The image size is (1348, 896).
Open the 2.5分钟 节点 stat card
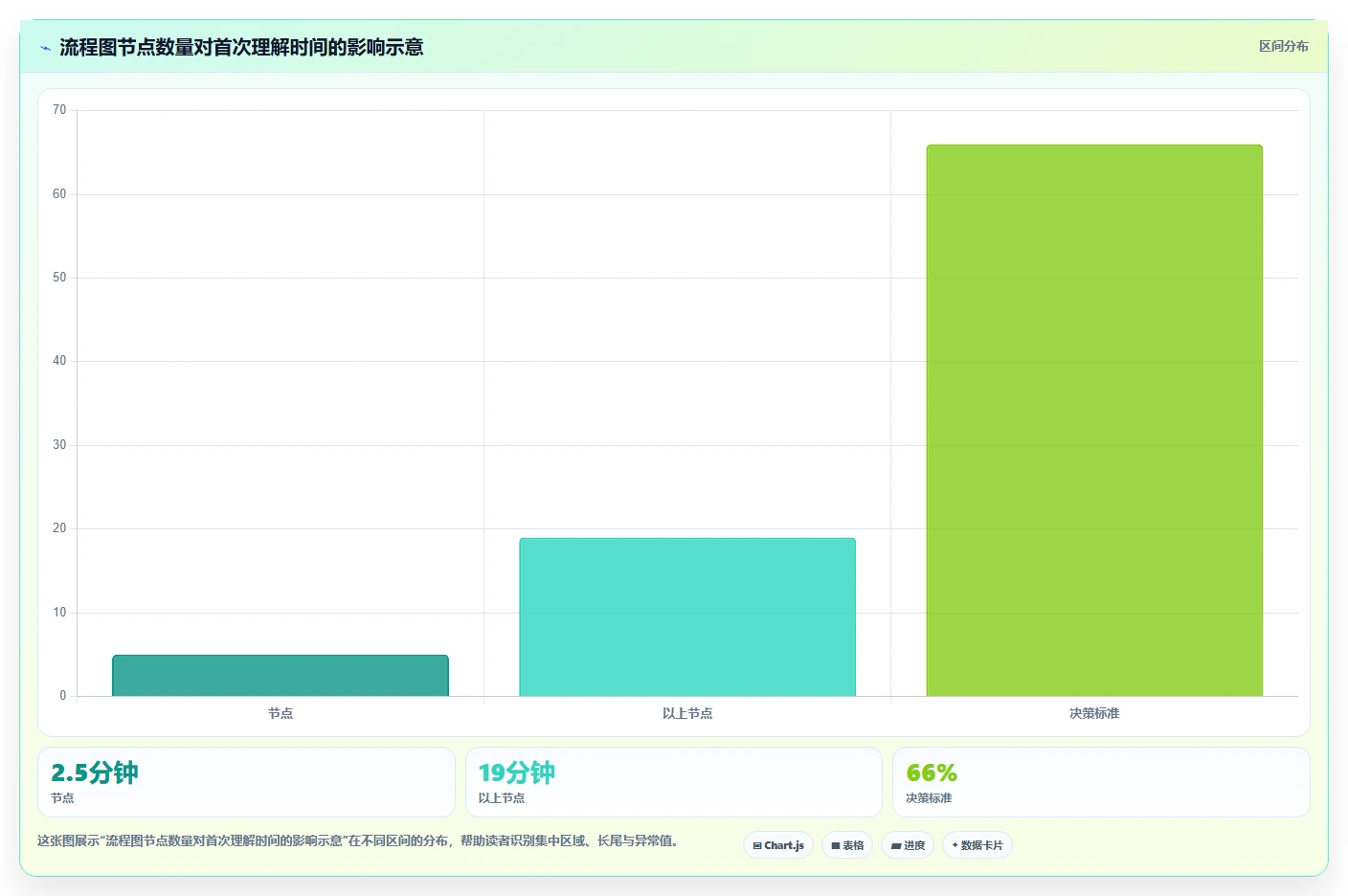pyautogui.click(x=246, y=782)
